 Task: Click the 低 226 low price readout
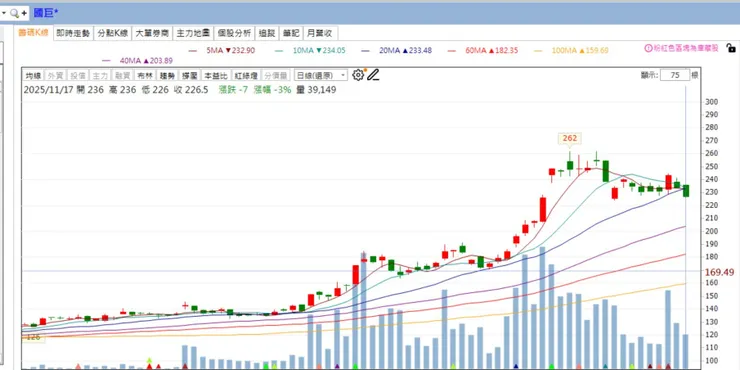[155, 90]
